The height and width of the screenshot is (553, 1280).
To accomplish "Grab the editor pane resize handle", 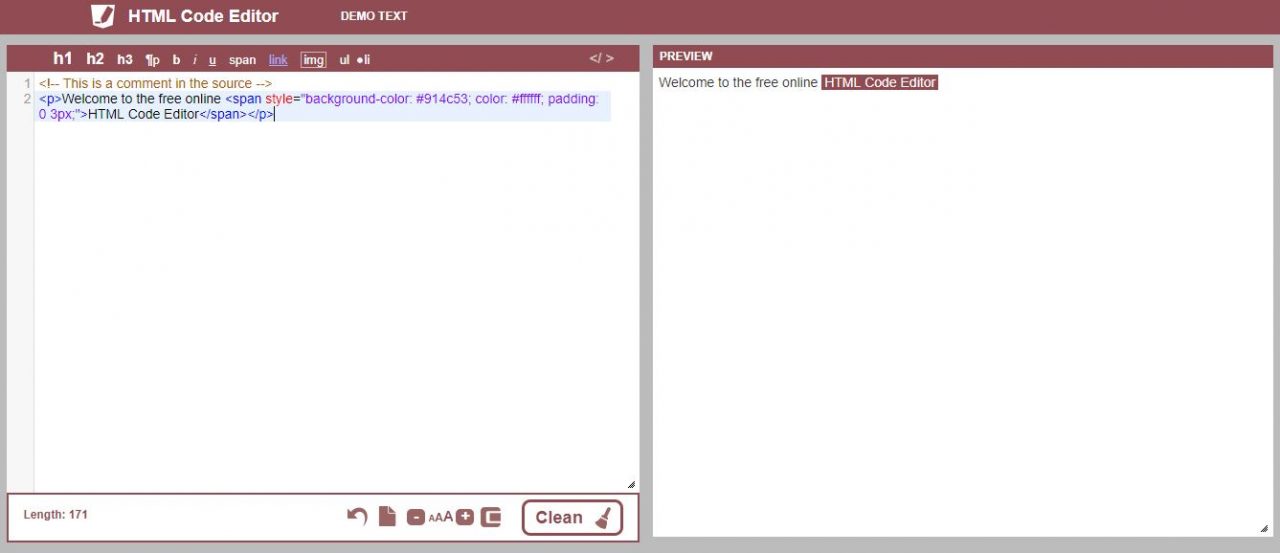I will pyautogui.click(x=631, y=484).
